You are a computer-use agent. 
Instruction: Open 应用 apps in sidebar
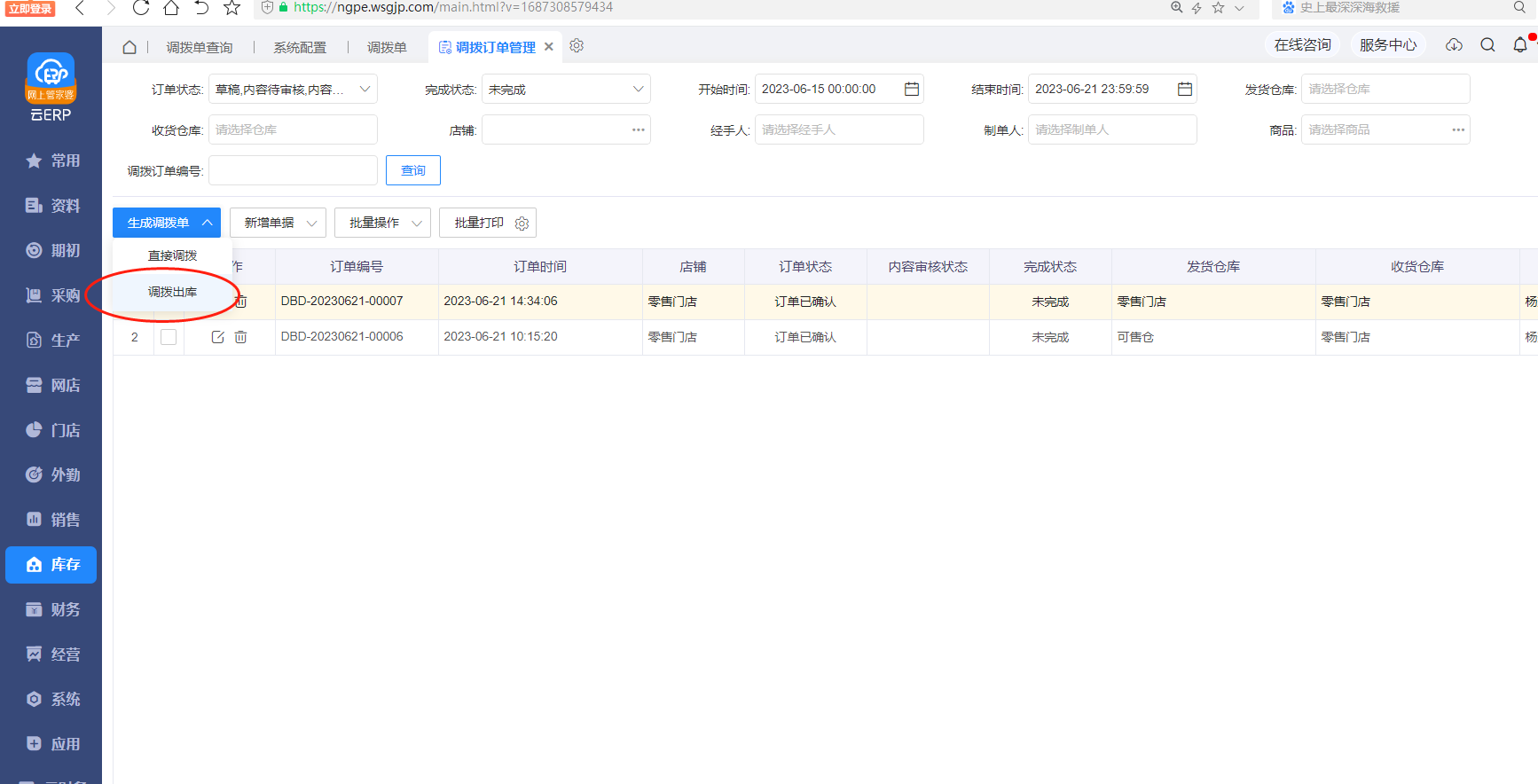click(x=52, y=744)
